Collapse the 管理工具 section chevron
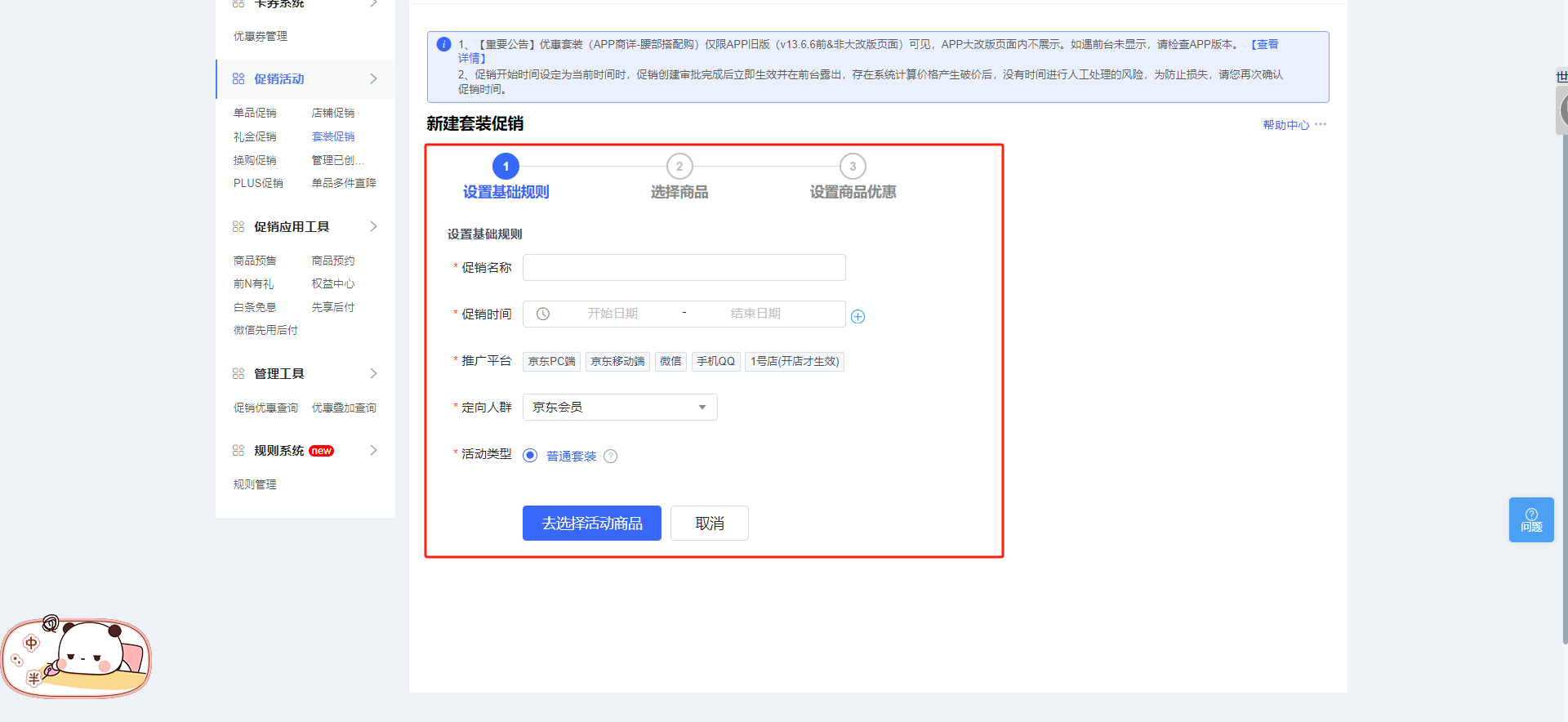 pos(373,373)
